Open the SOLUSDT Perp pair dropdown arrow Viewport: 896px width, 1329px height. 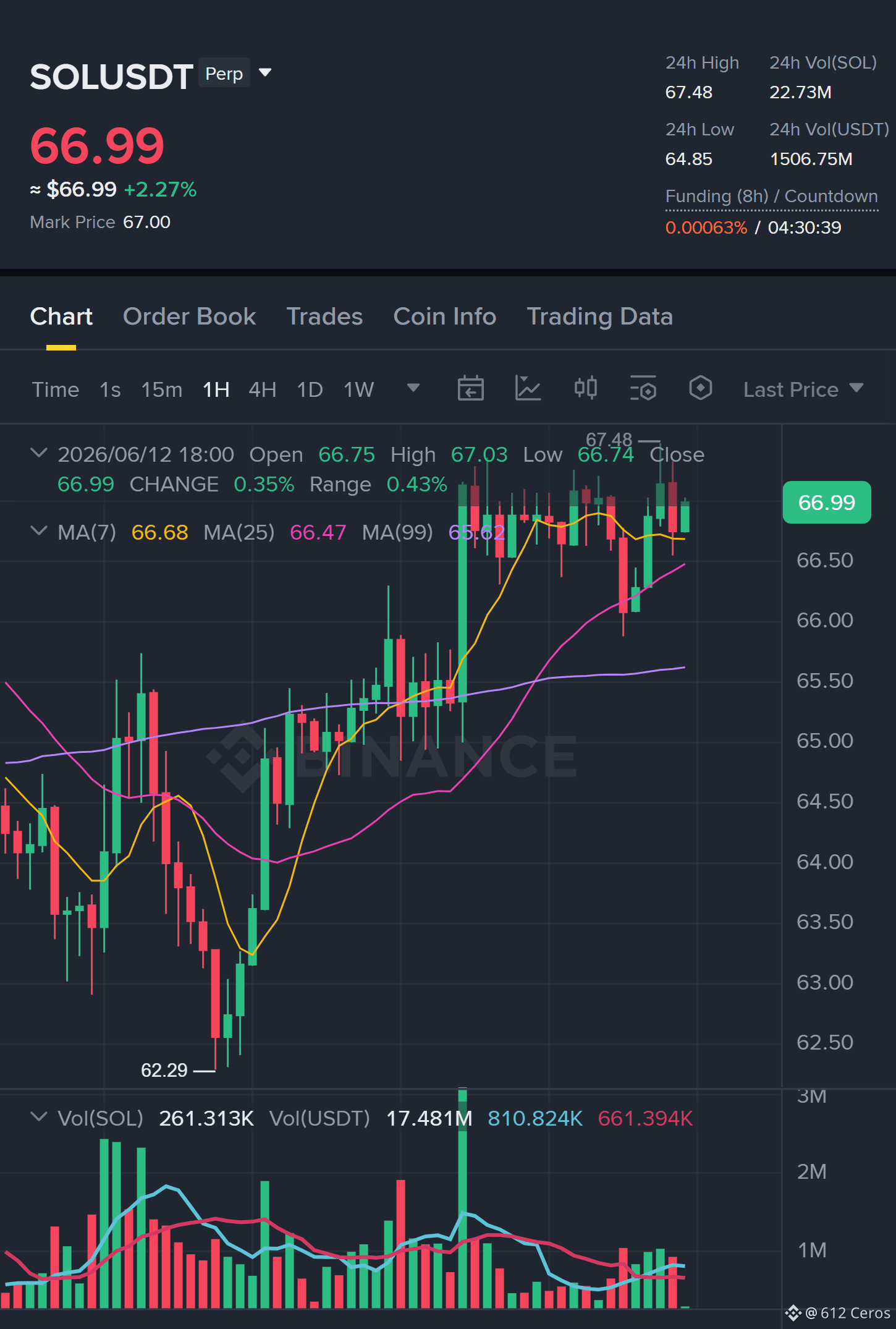[265, 73]
